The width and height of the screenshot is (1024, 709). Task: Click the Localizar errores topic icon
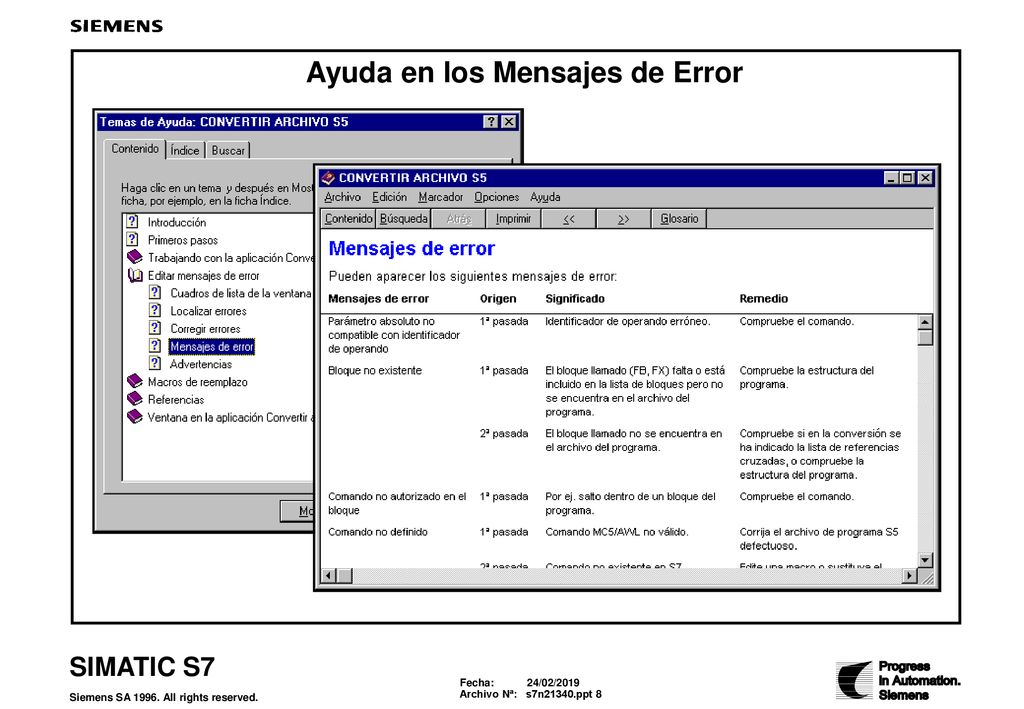[x=155, y=310]
